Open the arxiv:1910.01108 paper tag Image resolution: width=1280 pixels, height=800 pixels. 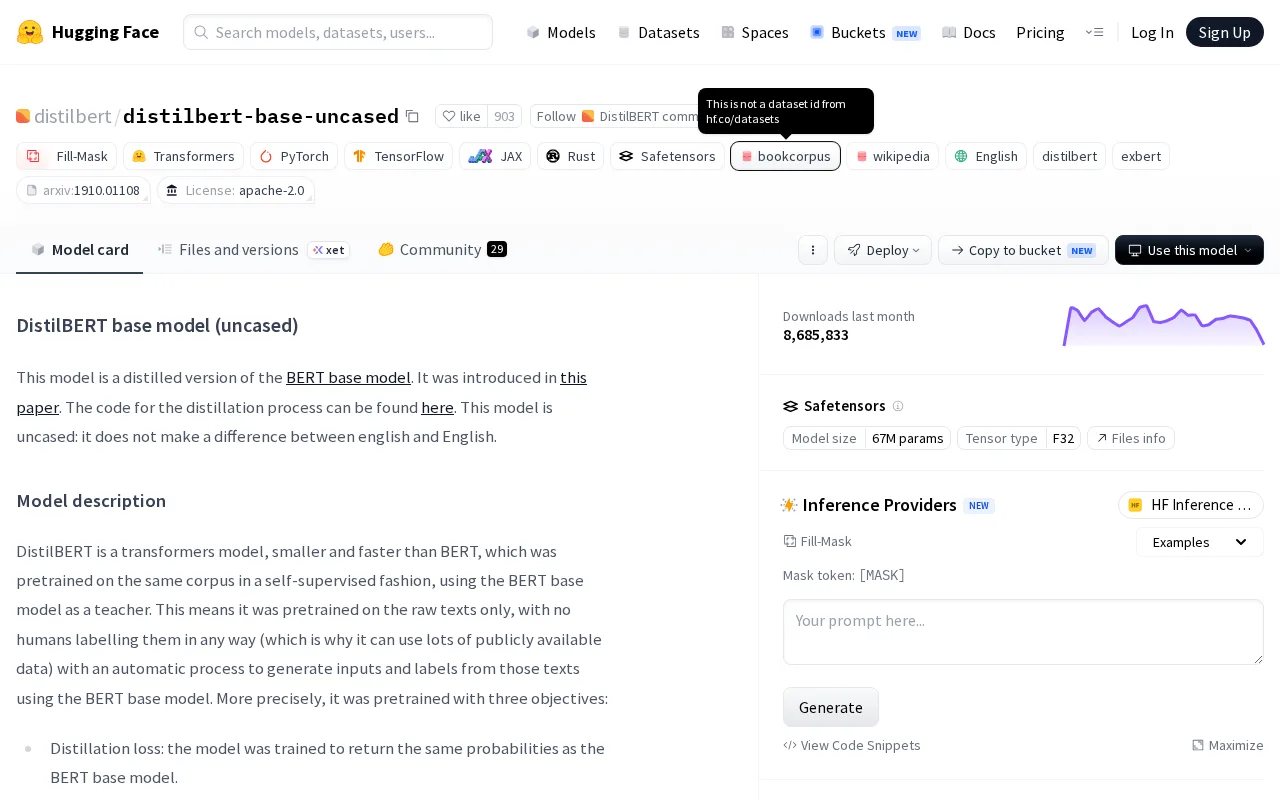(83, 190)
